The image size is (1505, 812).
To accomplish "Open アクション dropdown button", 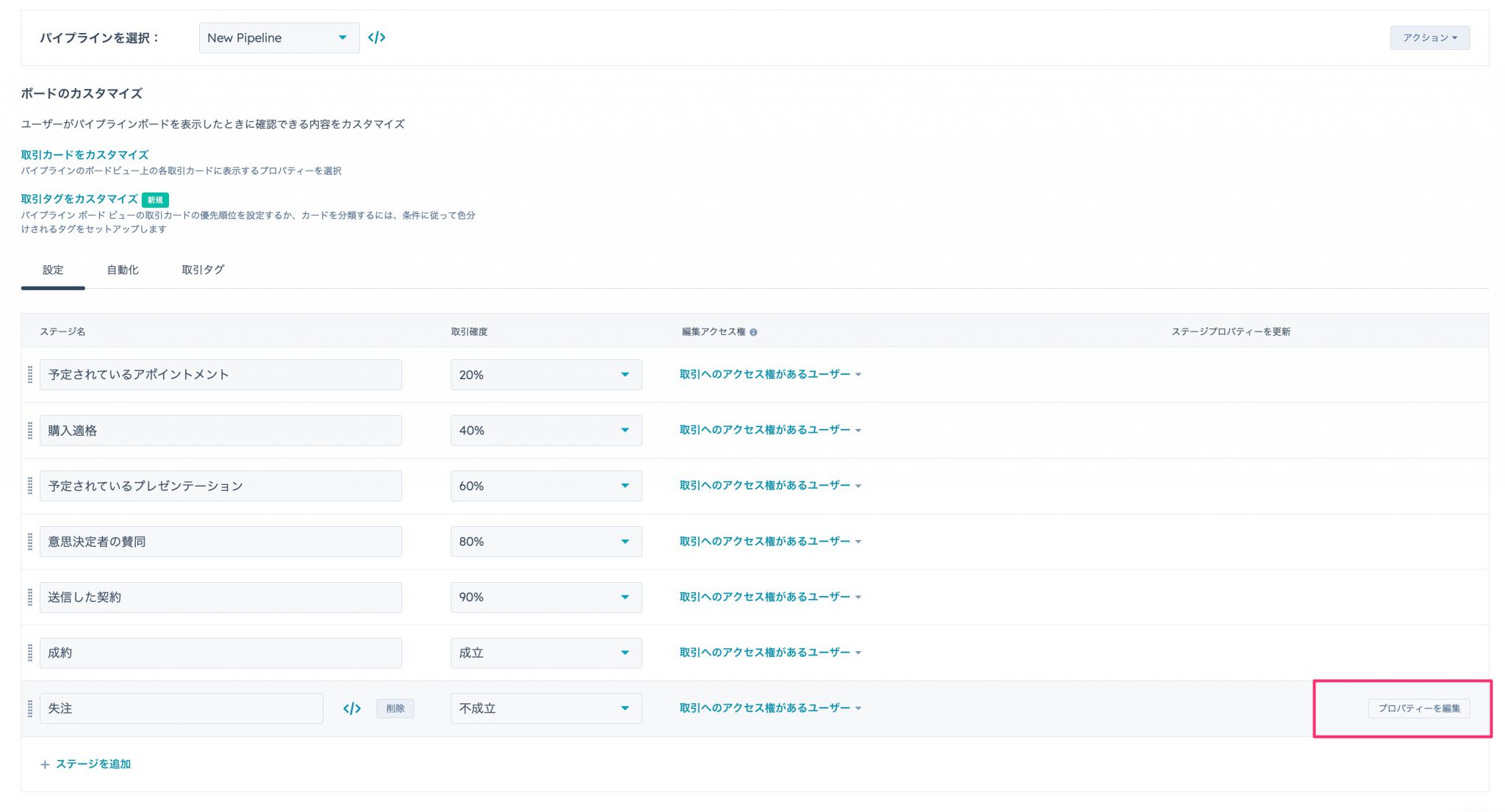I will pyautogui.click(x=1429, y=37).
